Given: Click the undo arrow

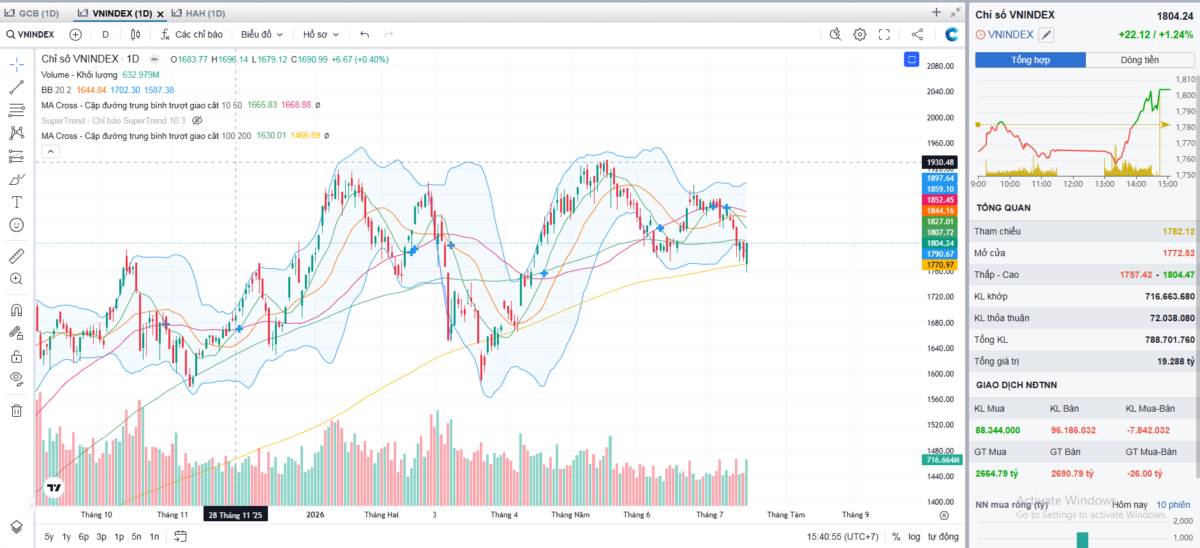Looking at the screenshot, I should (x=365, y=34).
